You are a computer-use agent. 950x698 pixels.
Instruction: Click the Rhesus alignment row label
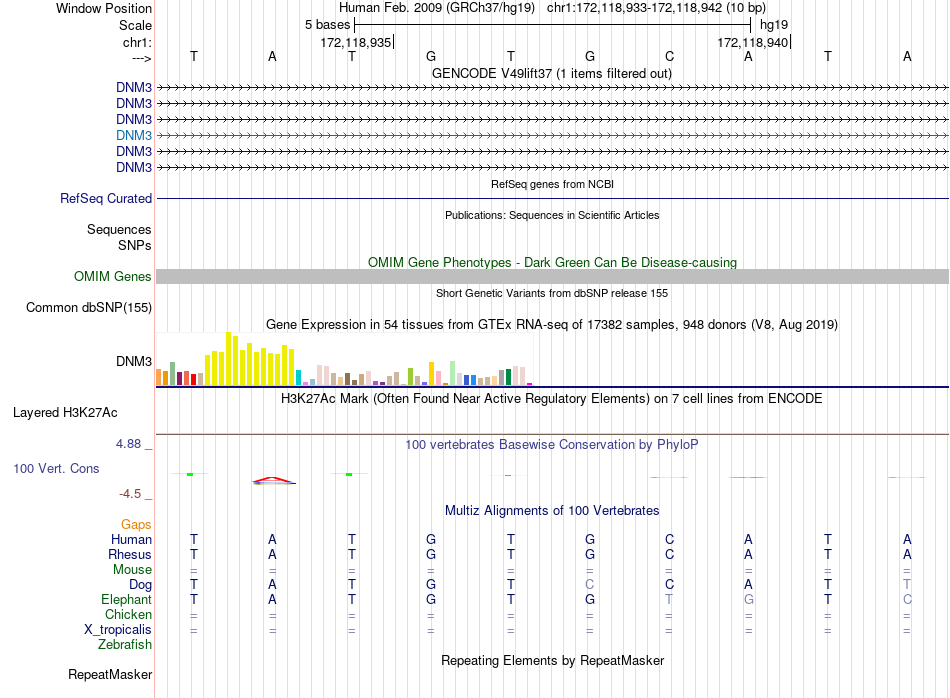pyautogui.click(x=130, y=554)
